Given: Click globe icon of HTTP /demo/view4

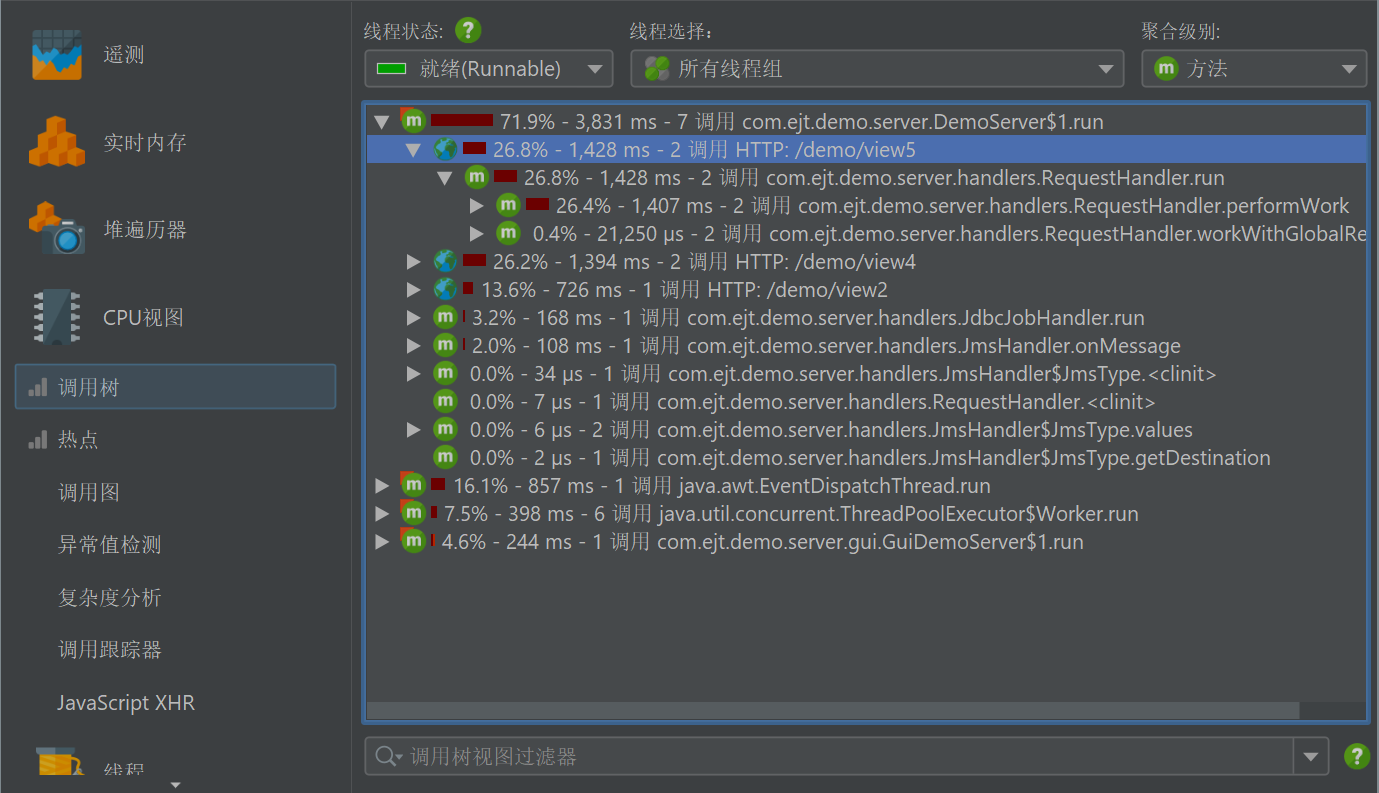Looking at the screenshot, I should 445,262.
